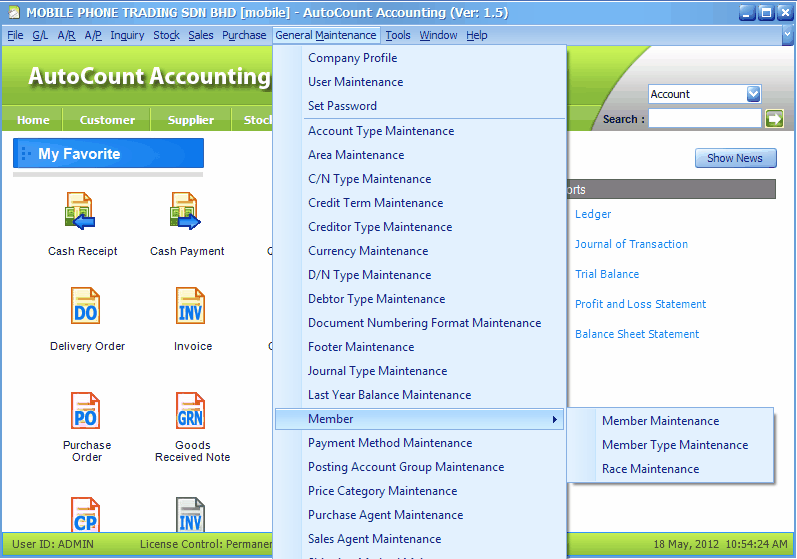
Task: Open the Window menu
Action: click(438, 35)
